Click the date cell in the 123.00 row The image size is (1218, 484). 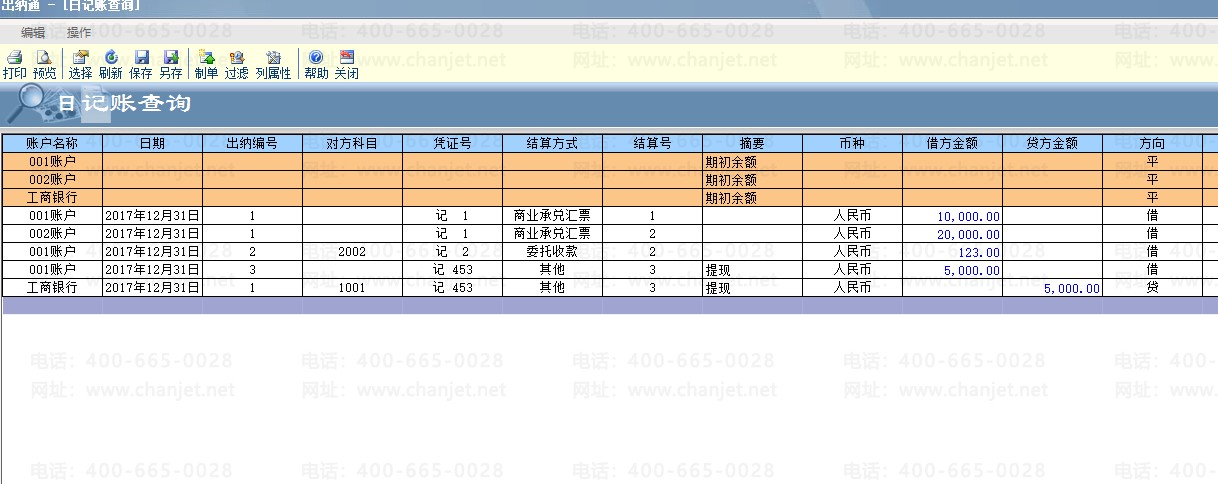tap(152, 252)
